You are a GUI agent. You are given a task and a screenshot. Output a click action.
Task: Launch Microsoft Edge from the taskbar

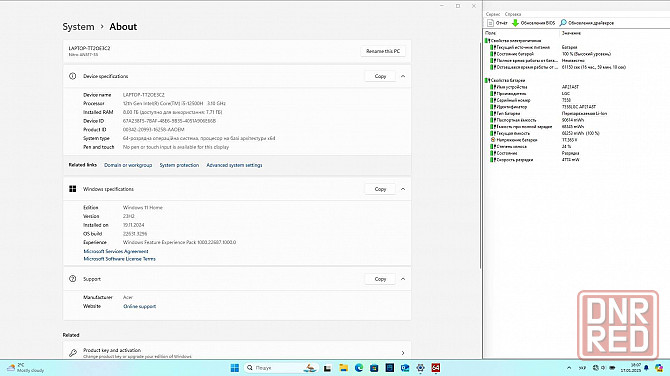coord(359,368)
